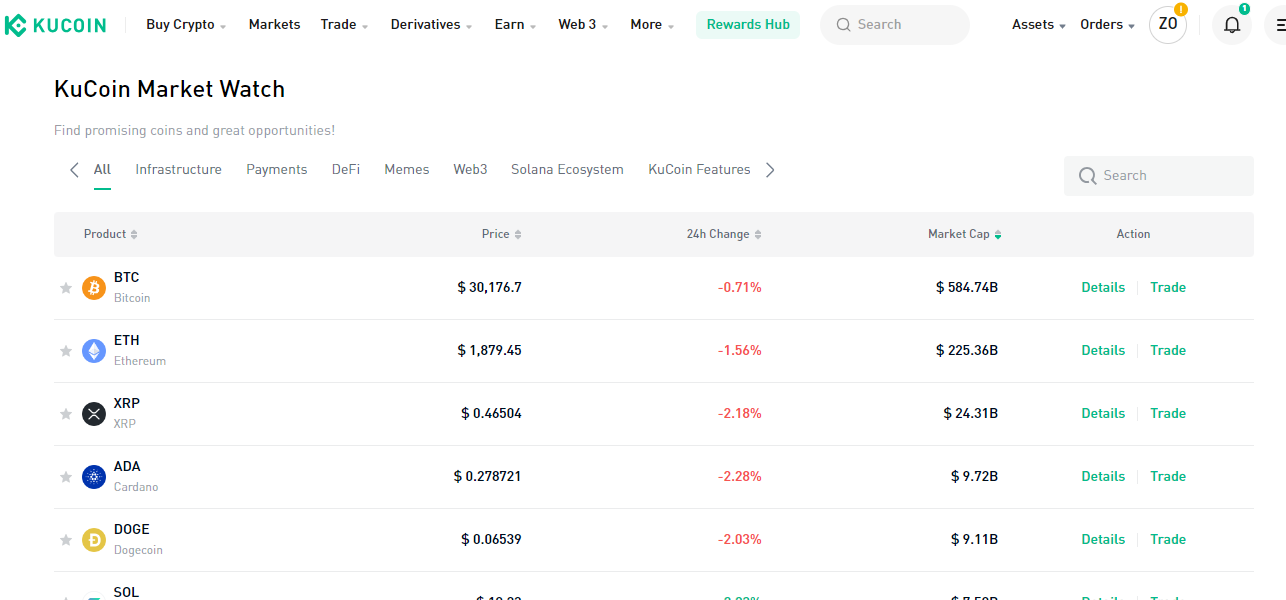Sort the table by 24h Change

pos(724,234)
